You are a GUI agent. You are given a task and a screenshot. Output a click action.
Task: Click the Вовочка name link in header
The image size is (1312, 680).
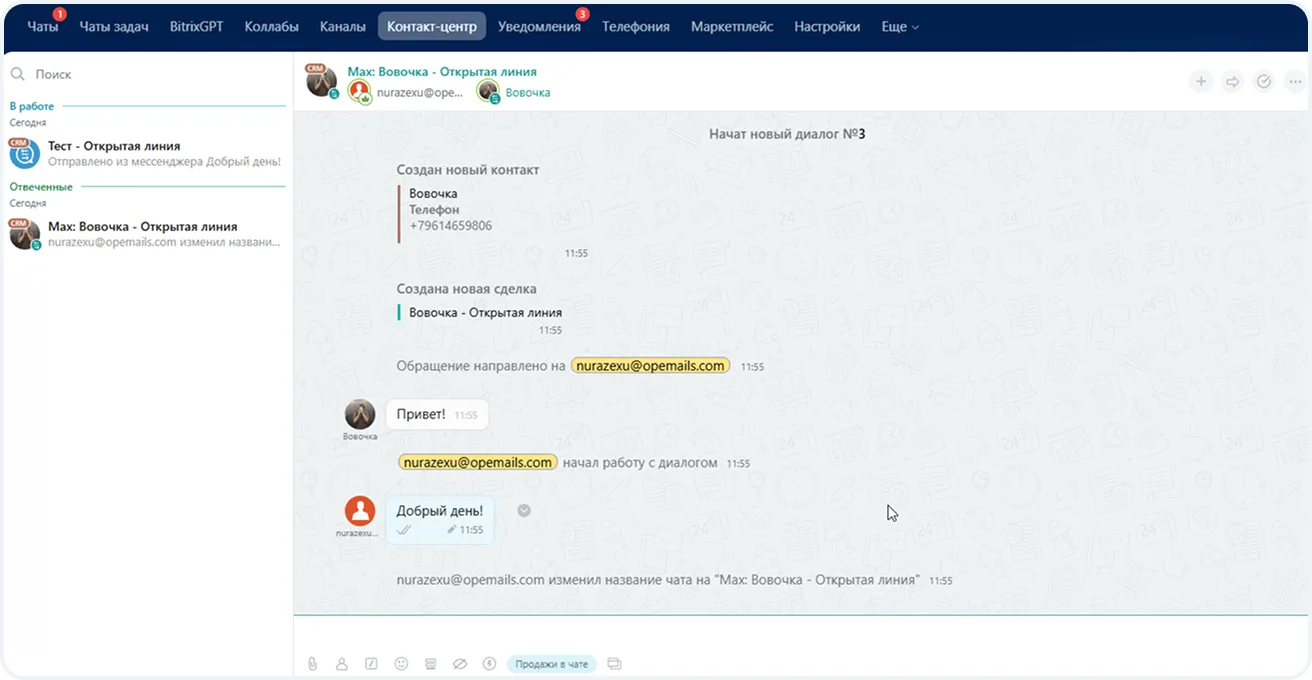tap(528, 93)
